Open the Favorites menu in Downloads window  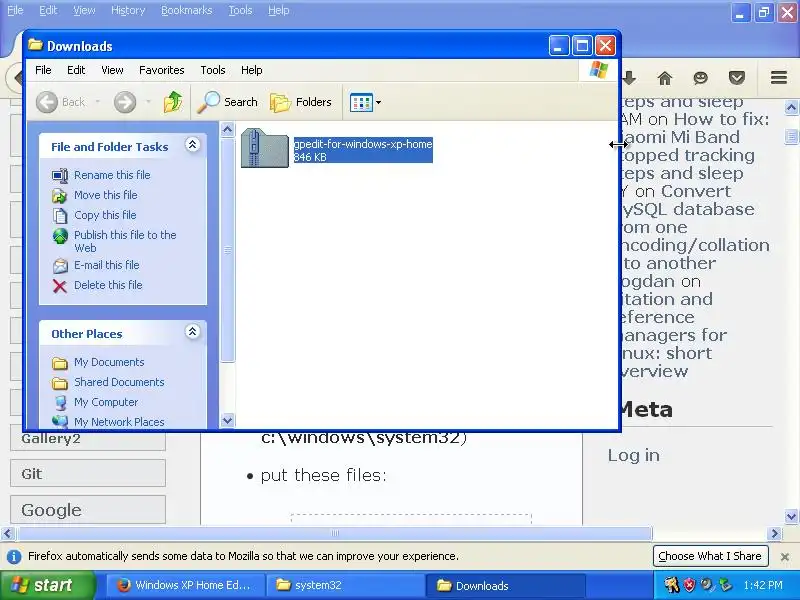coord(162,70)
